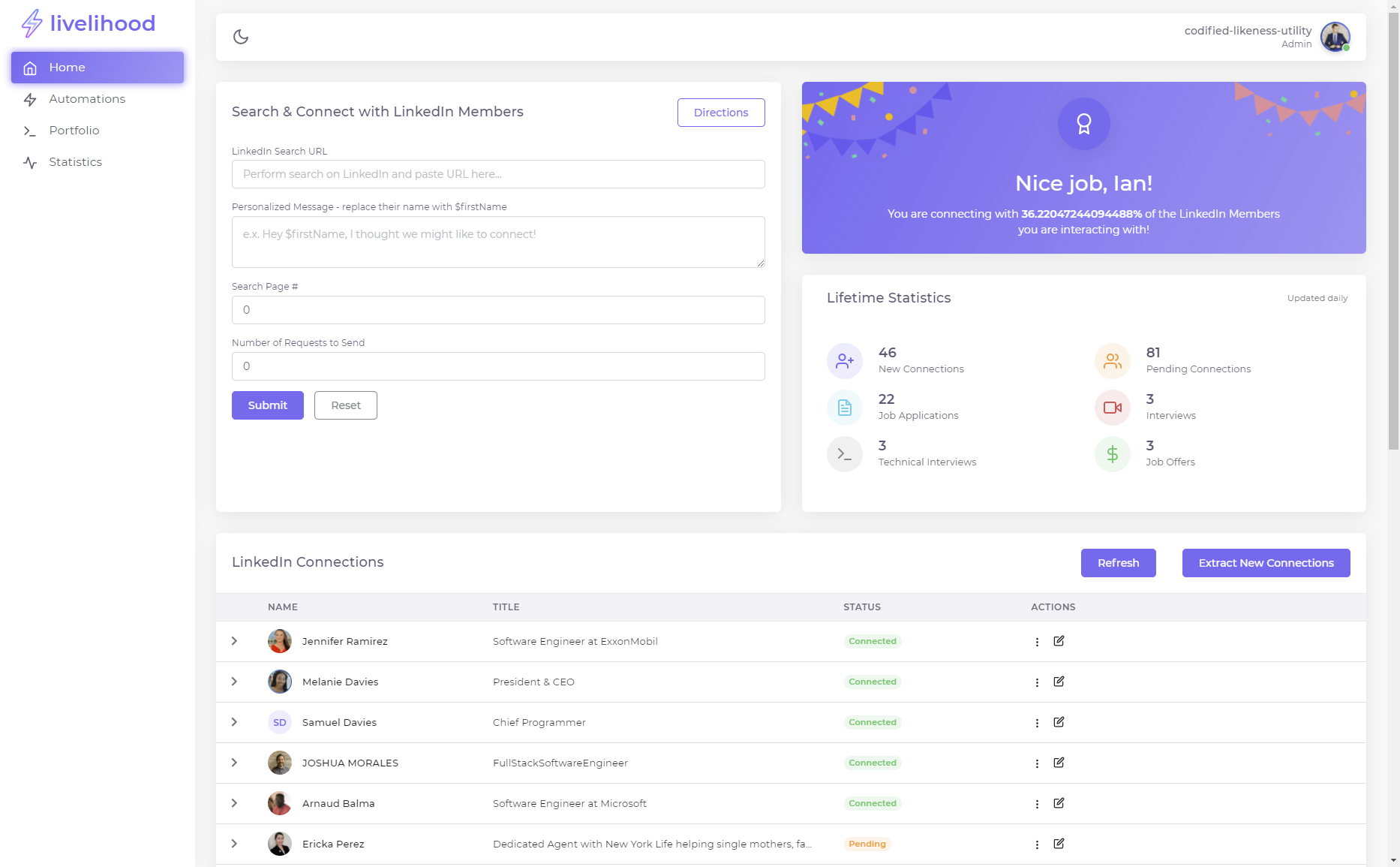Switch to the Home section
Screen dimensions: 1400x867
pos(67,67)
